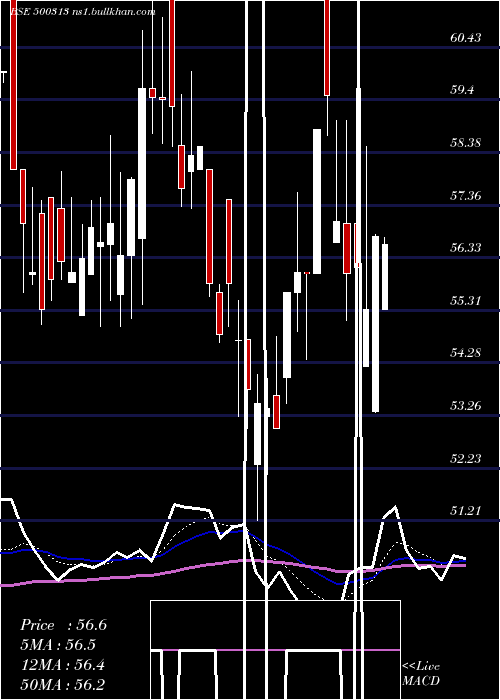
Task: Click the 56.33 price axis label
Action: pyautogui.click(x=466, y=247)
